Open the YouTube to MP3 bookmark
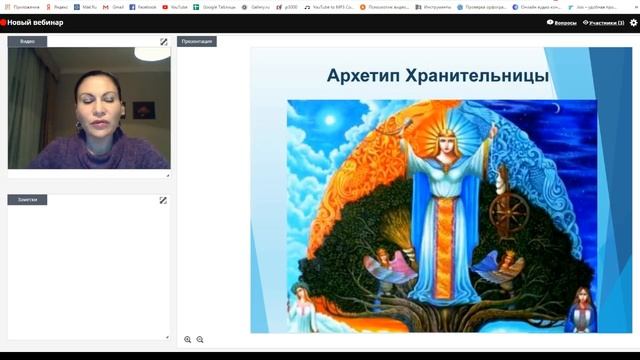The width and height of the screenshot is (640, 360). pos(329,7)
